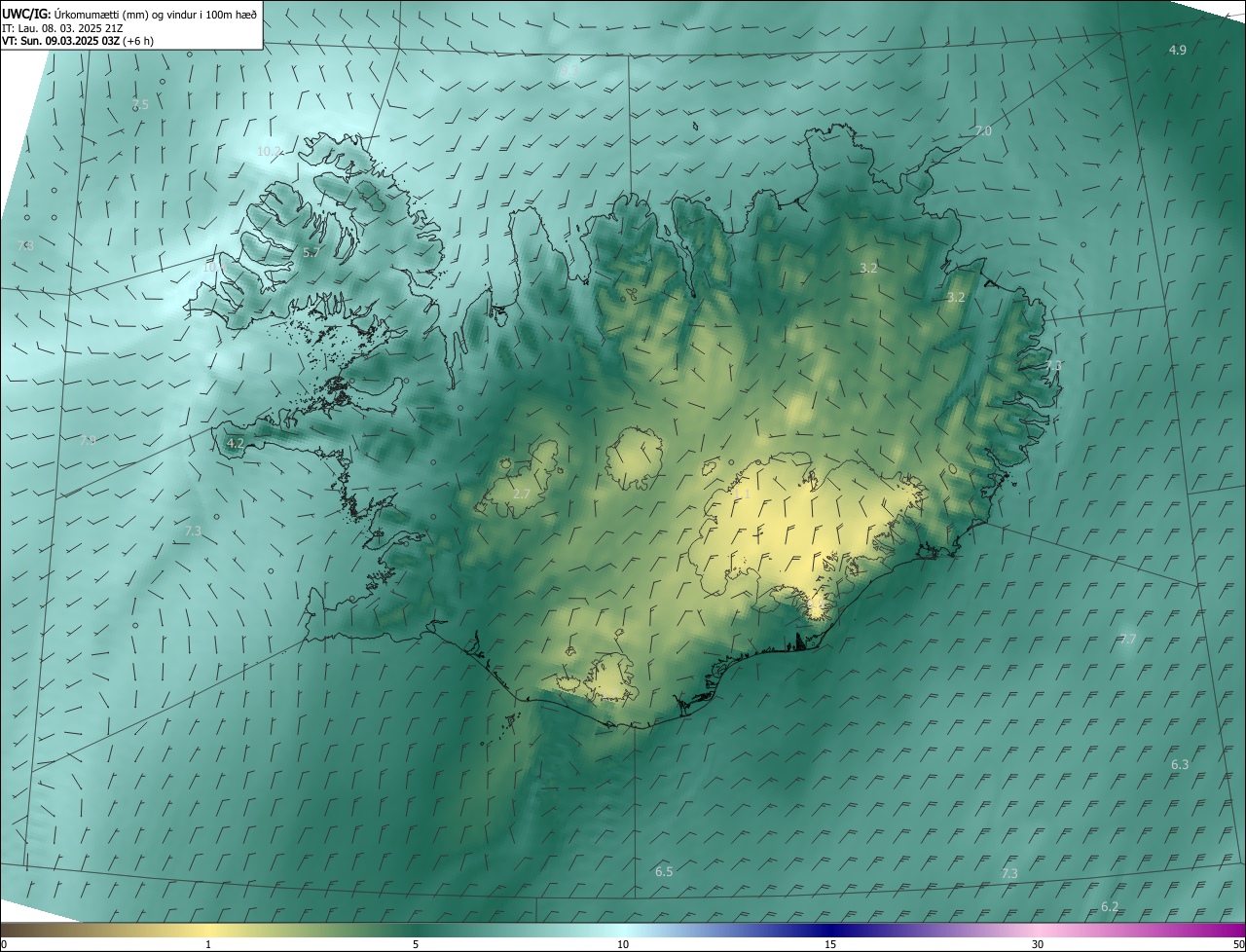Click the 10.2 value label on the map
Viewport: 1246px width, 952px height.
[x=270, y=152]
